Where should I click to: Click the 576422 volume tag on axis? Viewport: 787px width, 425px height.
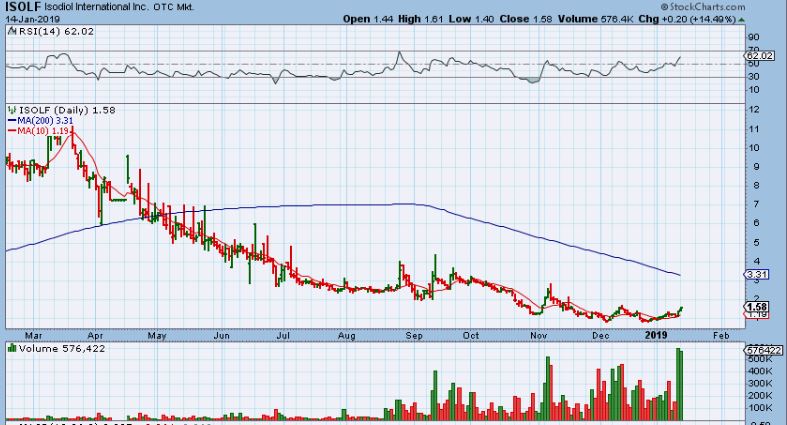tap(763, 350)
